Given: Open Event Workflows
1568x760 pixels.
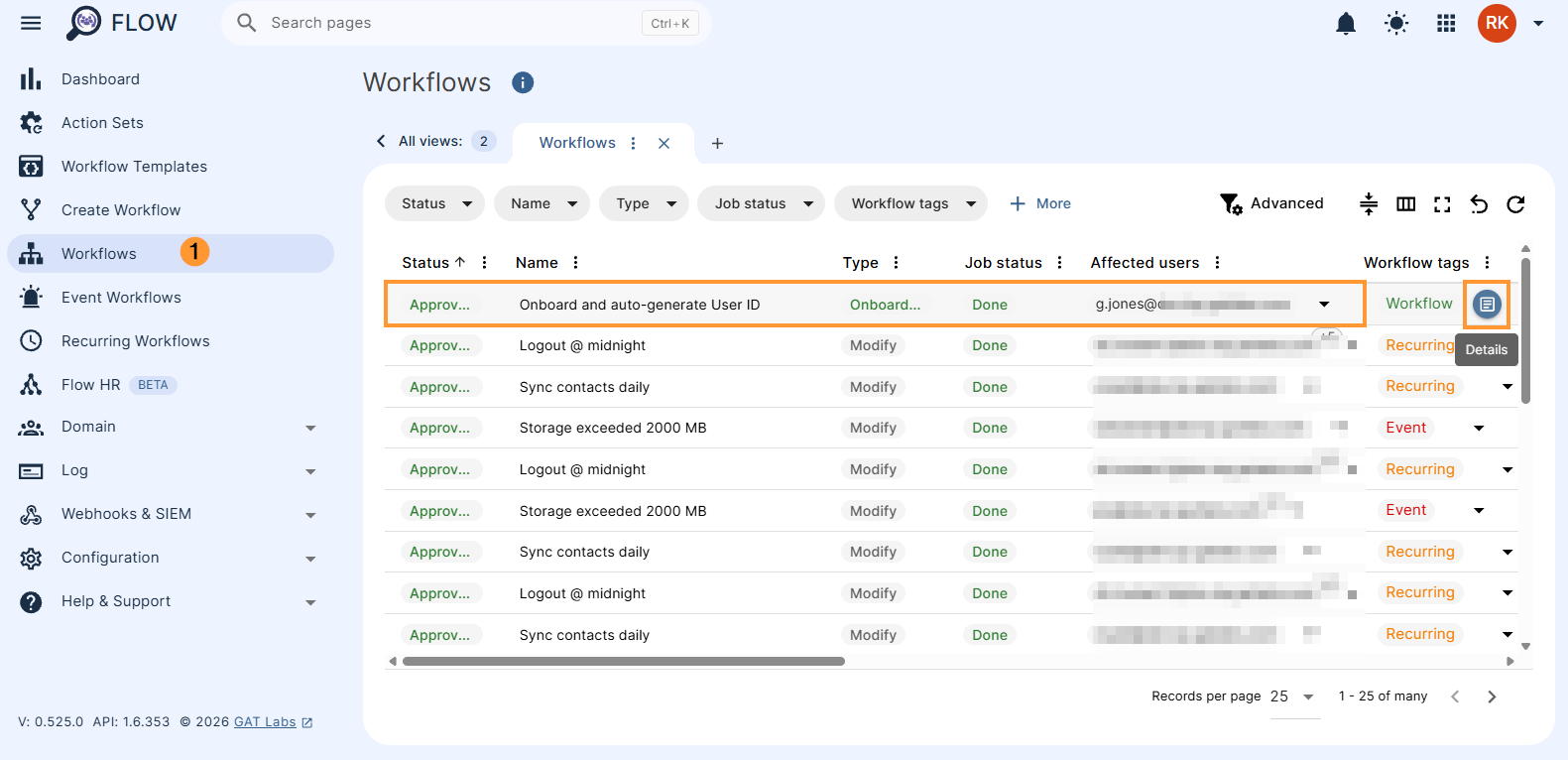Looking at the screenshot, I should click(170, 298).
